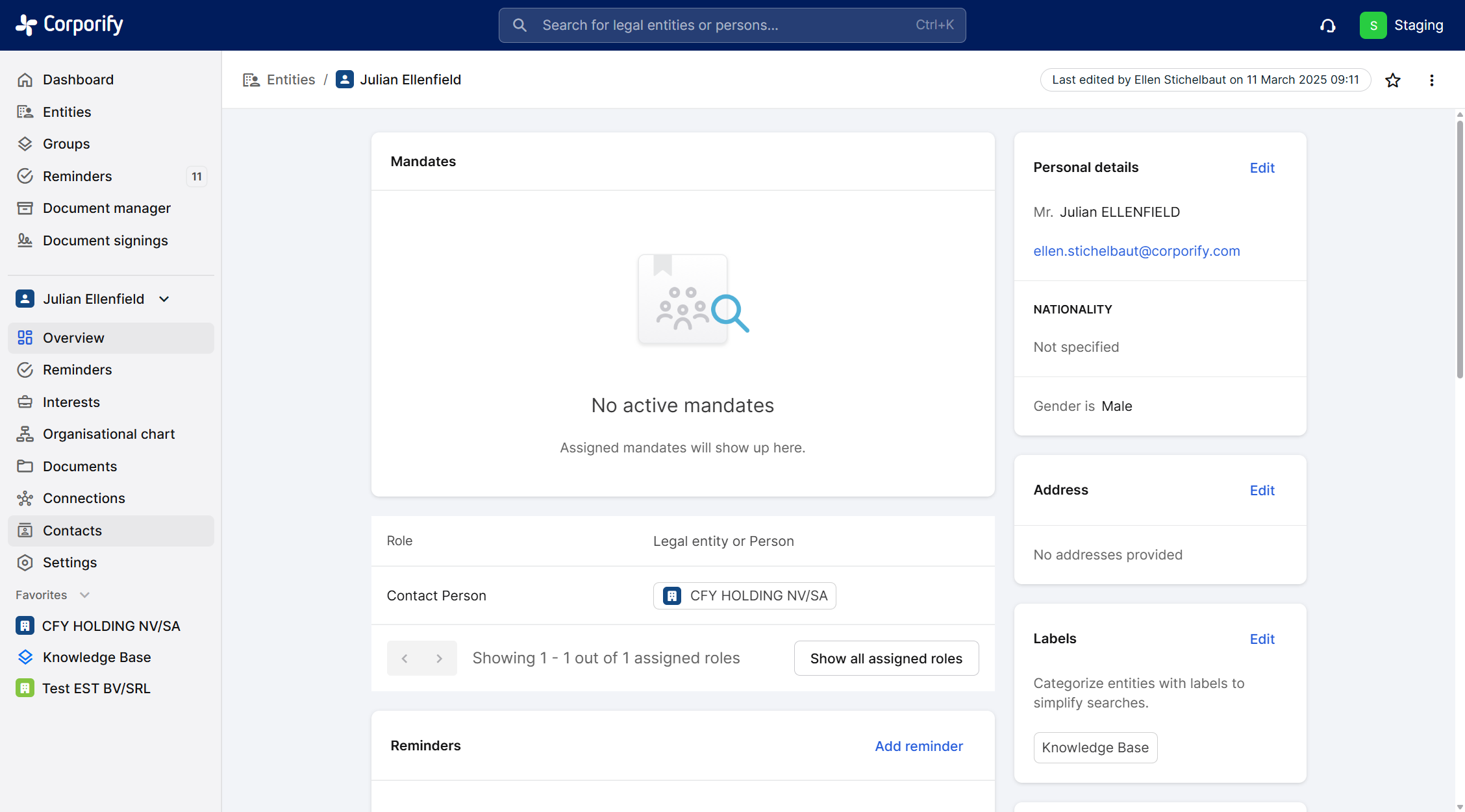The height and width of the screenshot is (812, 1465).
Task: Click the green Staging avatar
Action: pos(1373,25)
